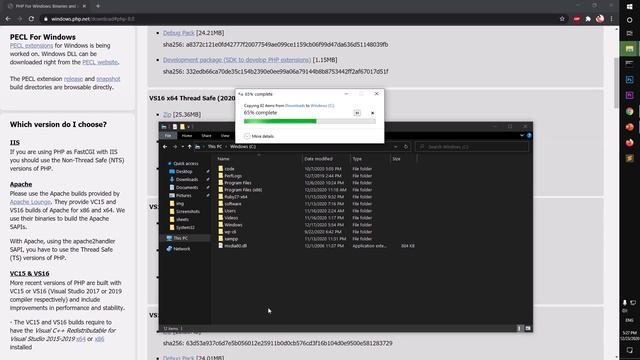Click Windows (C:) in the address breadcrumb

click(243, 147)
